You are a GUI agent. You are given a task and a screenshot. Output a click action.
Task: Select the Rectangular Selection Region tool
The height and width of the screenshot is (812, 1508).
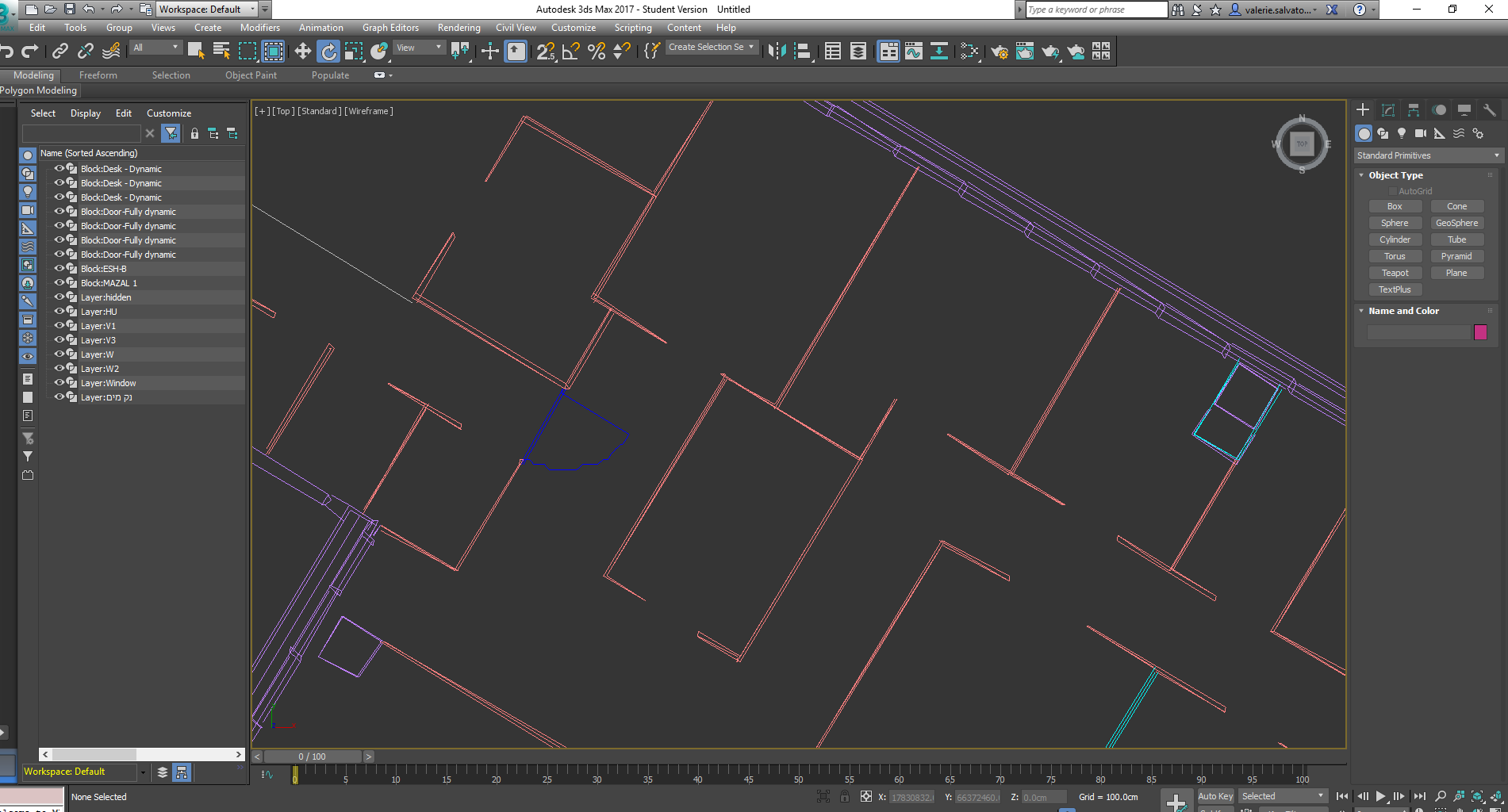[247, 51]
